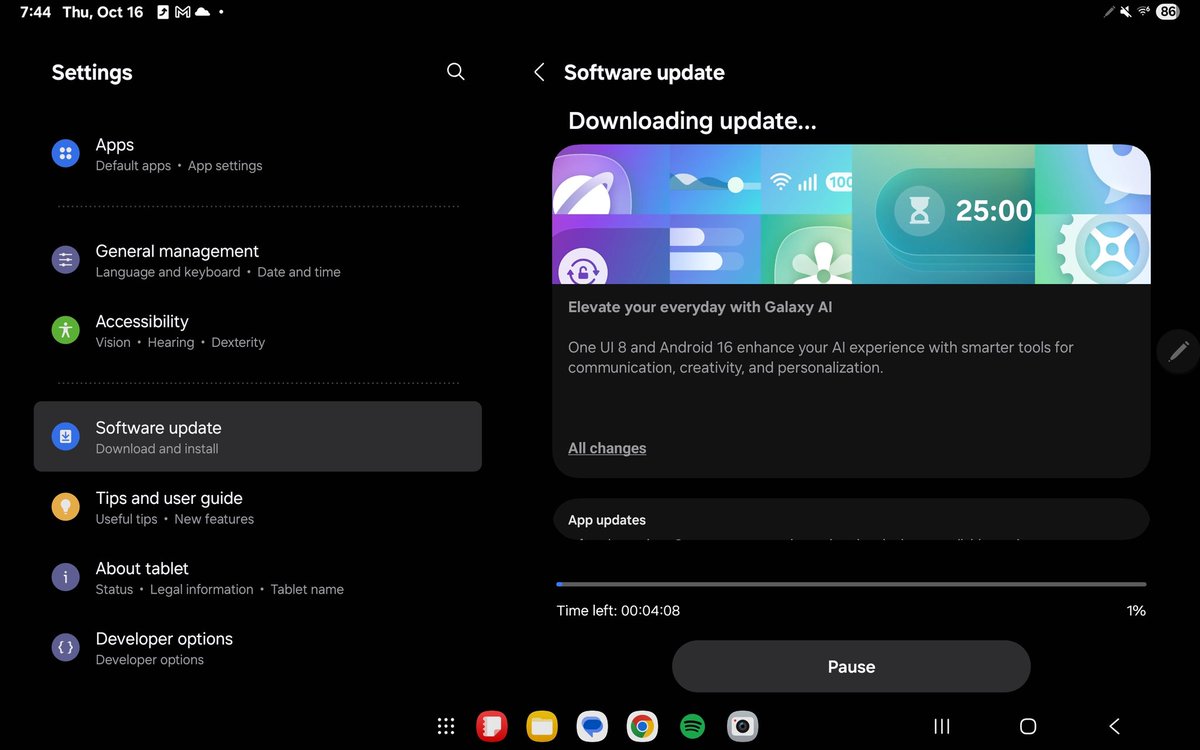This screenshot has height=750, width=1200.
Task: Tap the download progress bar
Action: pos(851,584)
